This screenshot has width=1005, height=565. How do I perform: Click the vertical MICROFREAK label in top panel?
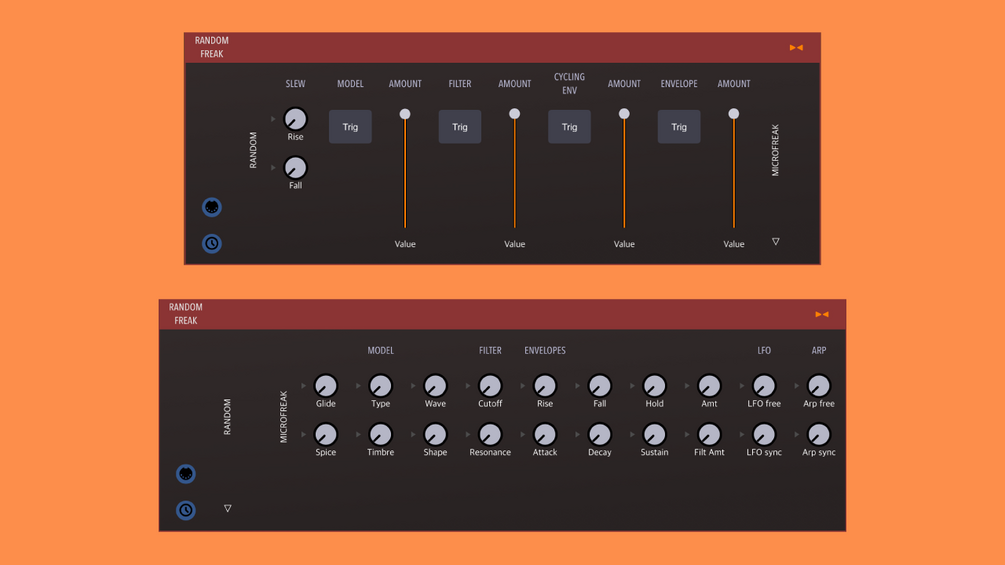776,151
